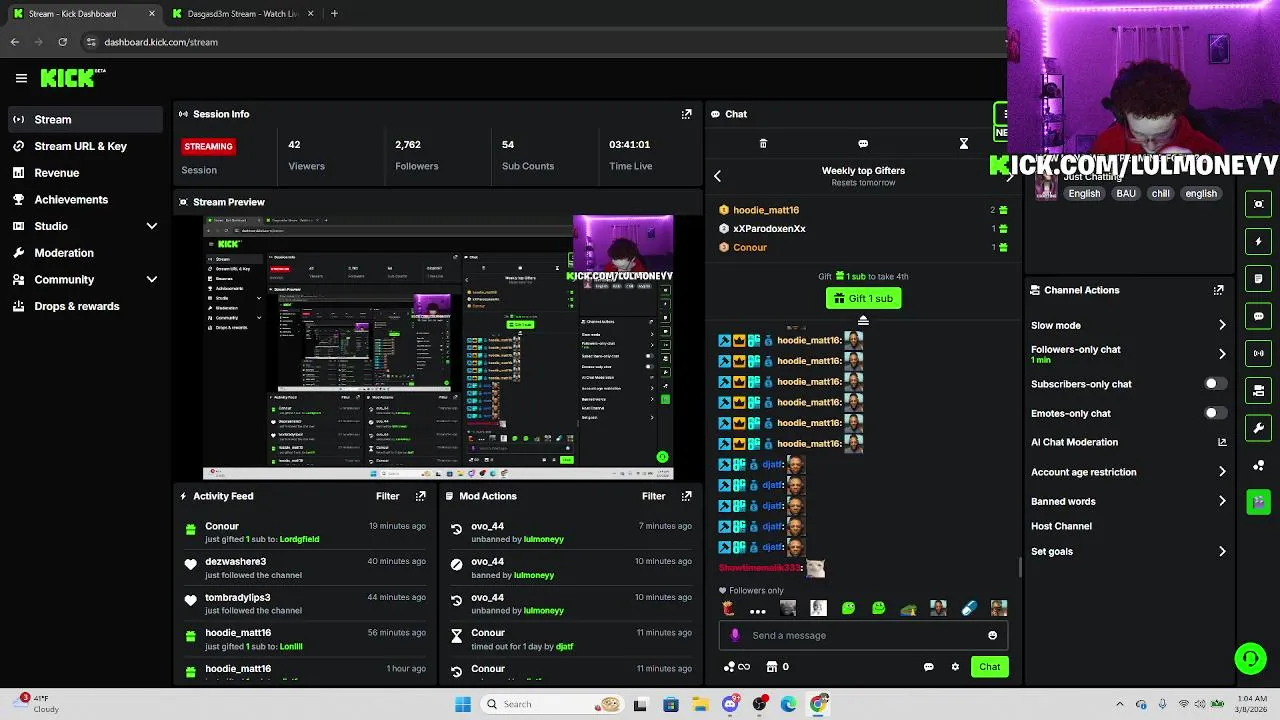Open Discord from the taskbar
The height and width of the screenshot is (720, 1280).
point(730,704)
